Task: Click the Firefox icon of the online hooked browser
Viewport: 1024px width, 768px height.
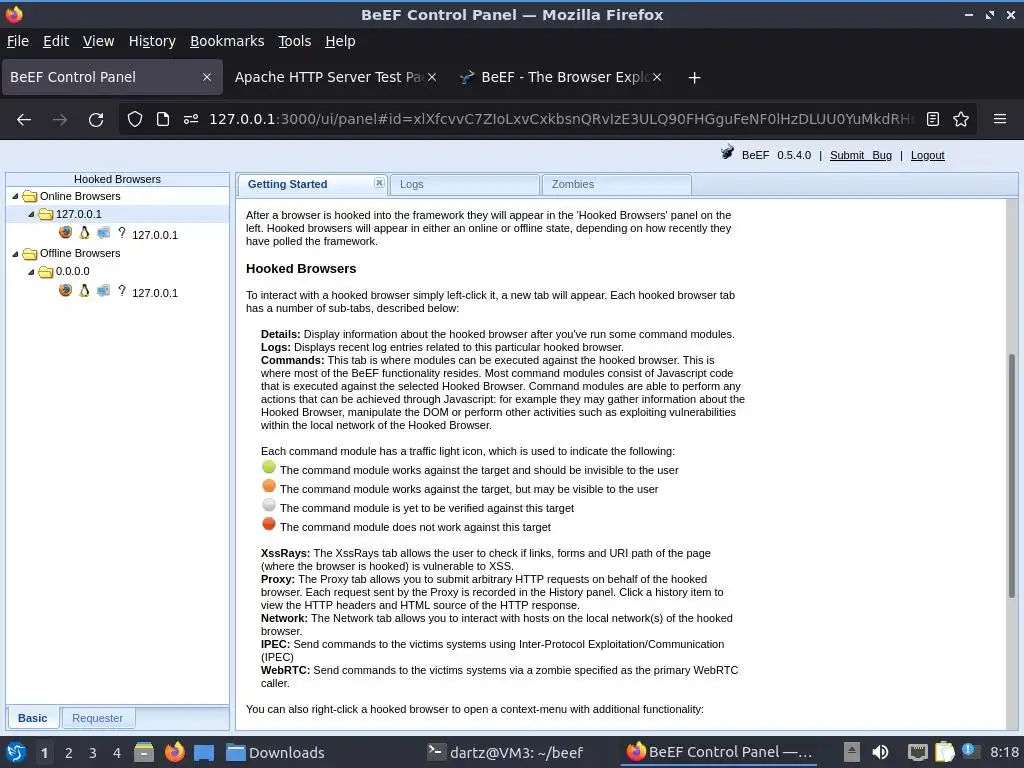Action: point(65,232)
